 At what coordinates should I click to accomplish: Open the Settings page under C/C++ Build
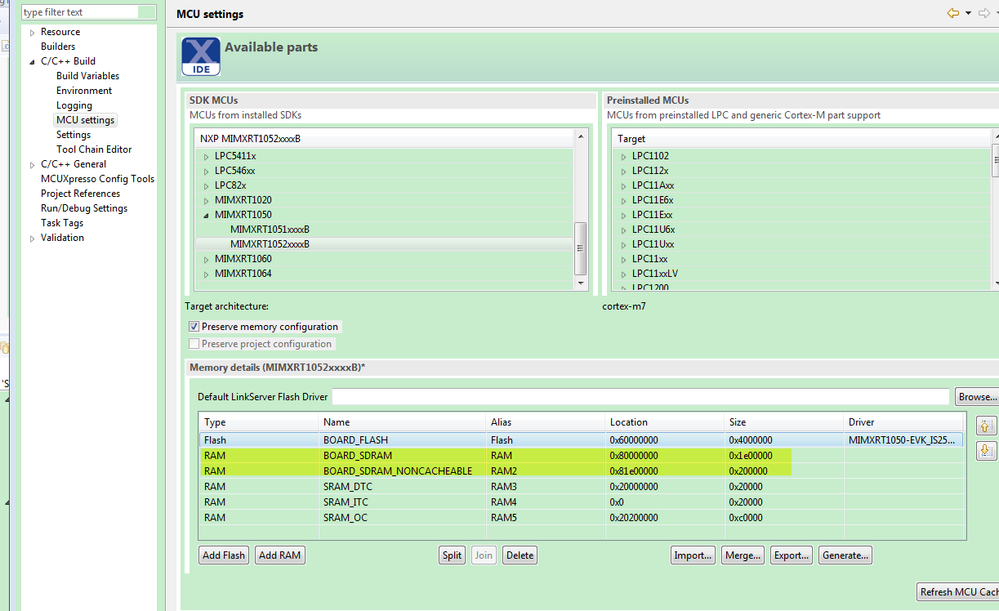pyautogui.click(x=73, y=134)
